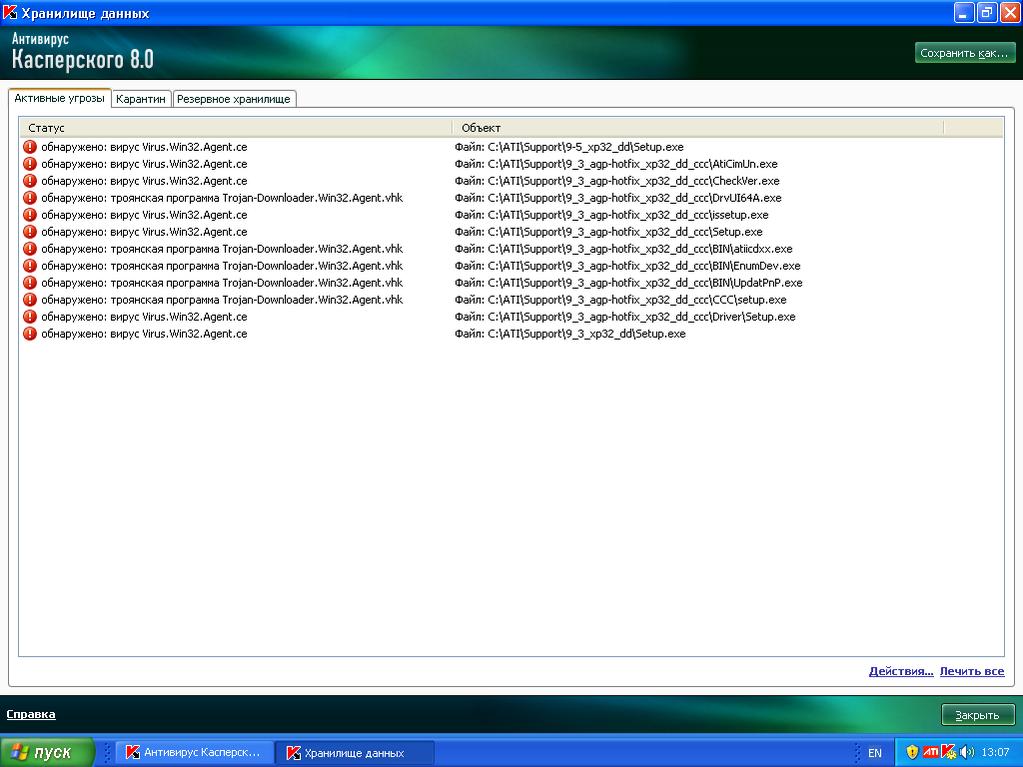Click the red alert icon beside 9-5_xp32_dd\Setup.exe

point(30,147)
